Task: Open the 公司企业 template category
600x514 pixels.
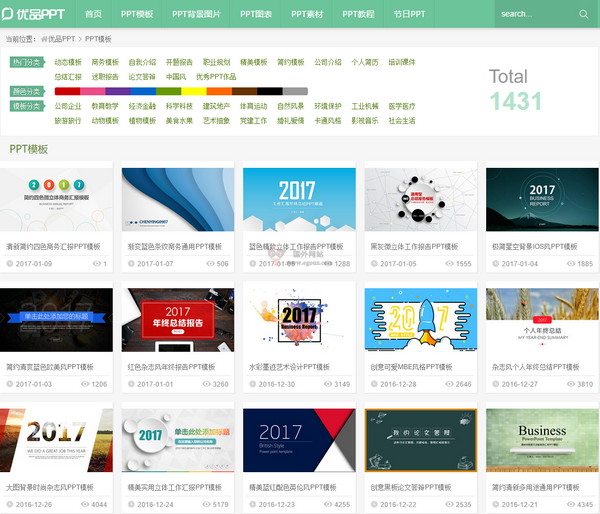Action: 68,106
